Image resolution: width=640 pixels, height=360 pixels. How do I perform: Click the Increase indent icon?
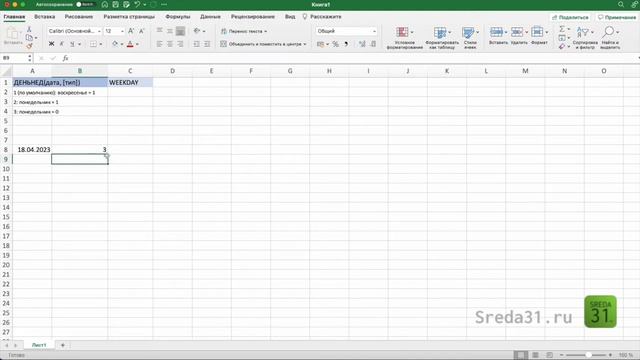click(207, 44)
